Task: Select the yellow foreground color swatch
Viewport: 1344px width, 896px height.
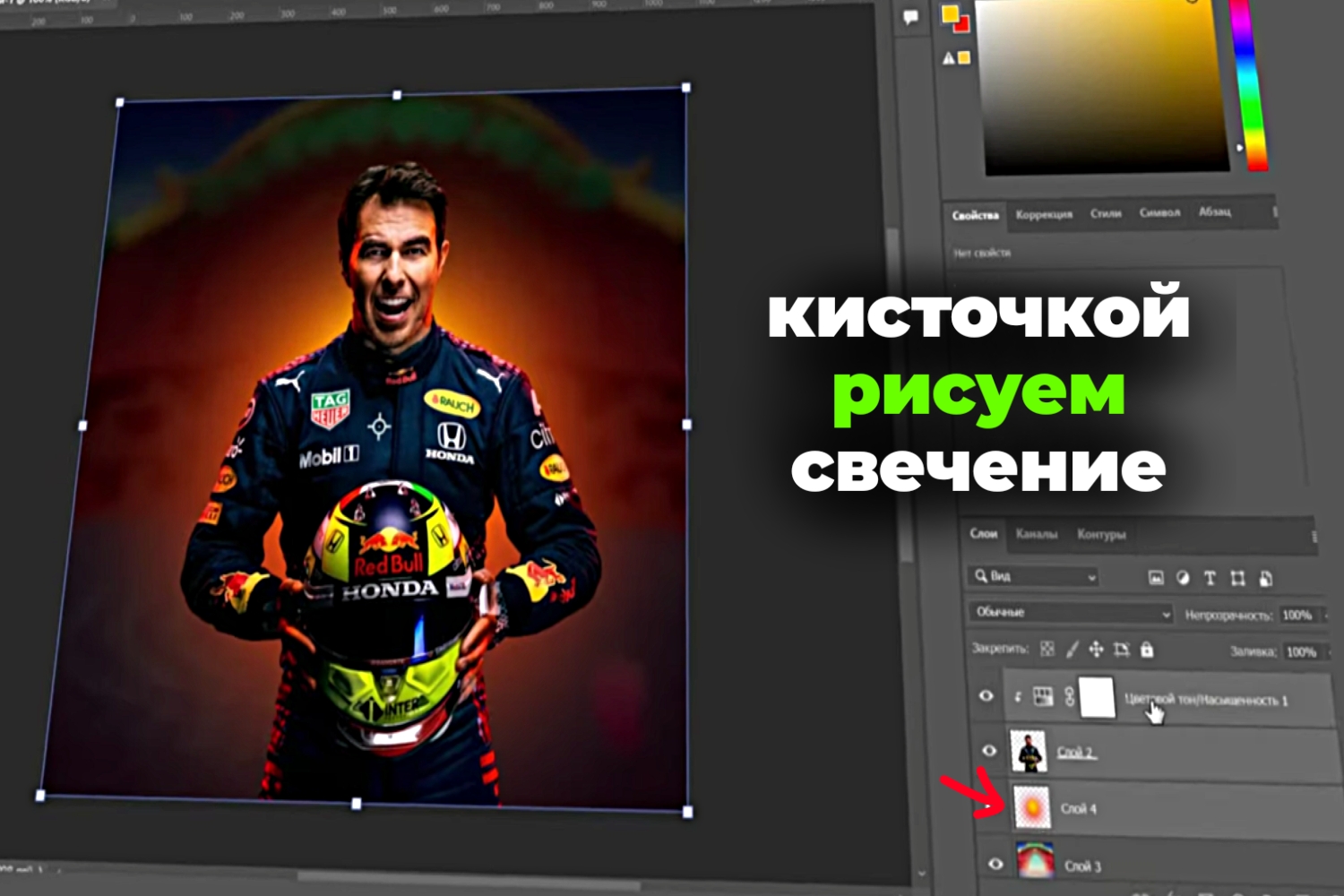Action: [x=951, y=13]
